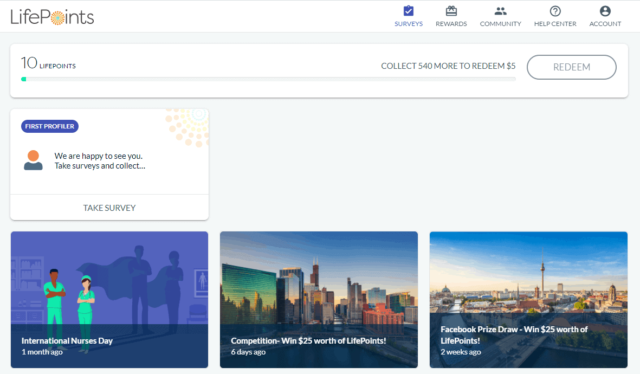Screen dimensions: 640x374
Task: Click the 'International Nurses Day' title text
Action: (x=67, y=341)
